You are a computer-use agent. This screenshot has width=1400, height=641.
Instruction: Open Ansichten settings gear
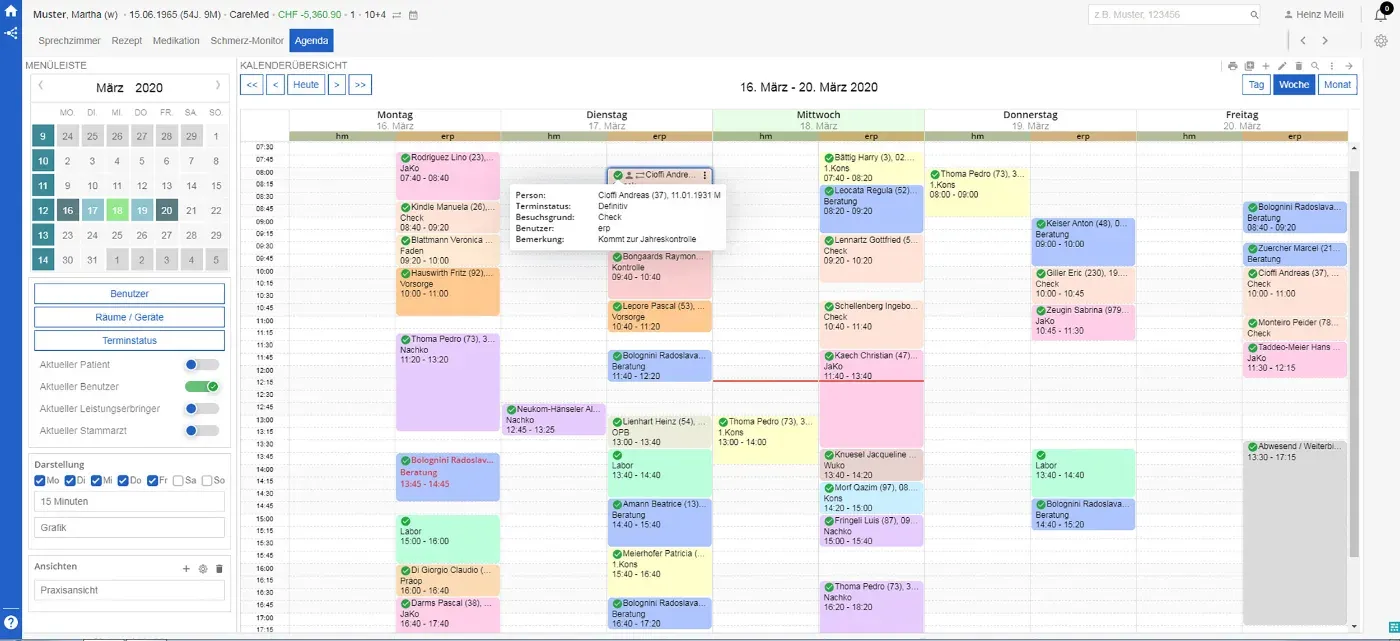(203, 568)
